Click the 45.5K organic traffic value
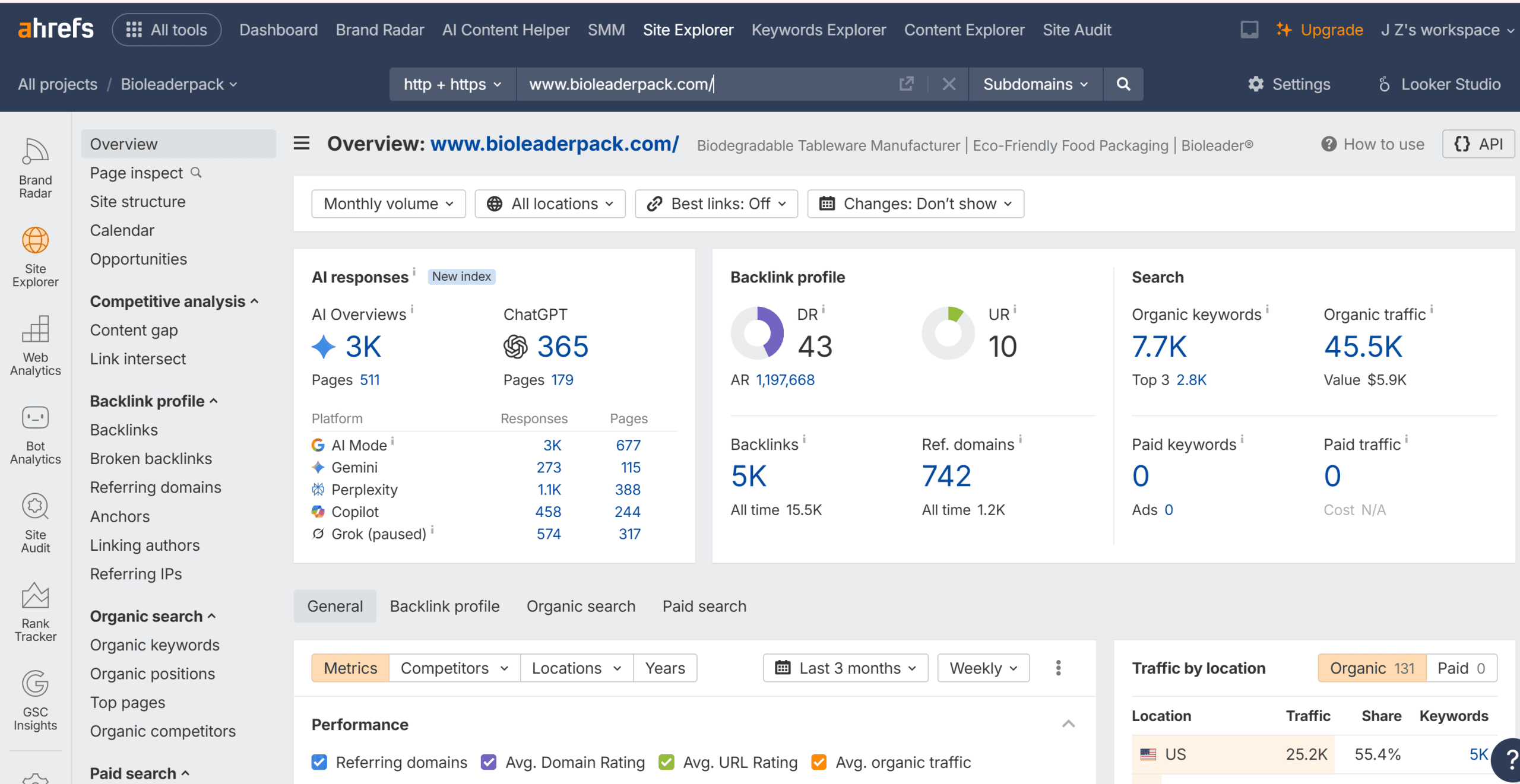 click(x=1363, y=346)
